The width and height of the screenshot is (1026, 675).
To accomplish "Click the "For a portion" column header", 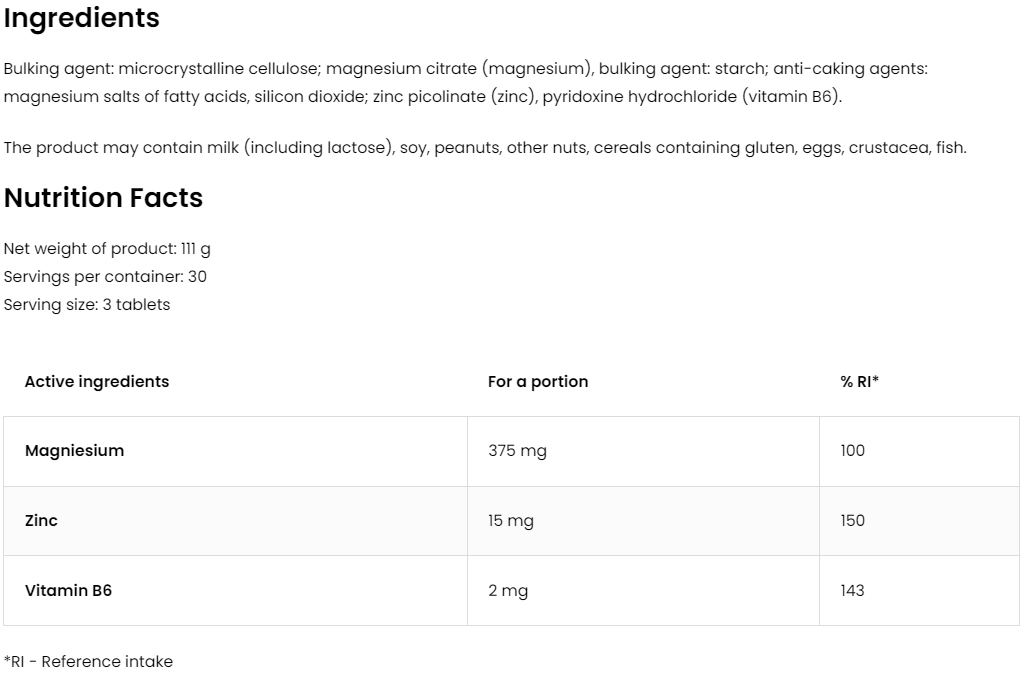I will pos(538,382).
